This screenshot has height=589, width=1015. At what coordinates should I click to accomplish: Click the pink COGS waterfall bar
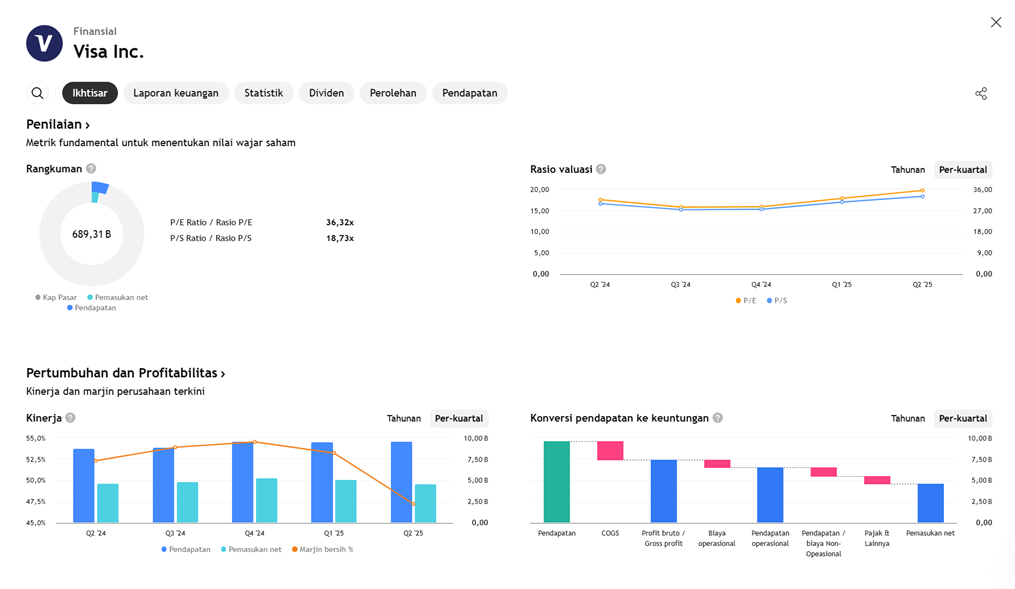tap(610, 450)
